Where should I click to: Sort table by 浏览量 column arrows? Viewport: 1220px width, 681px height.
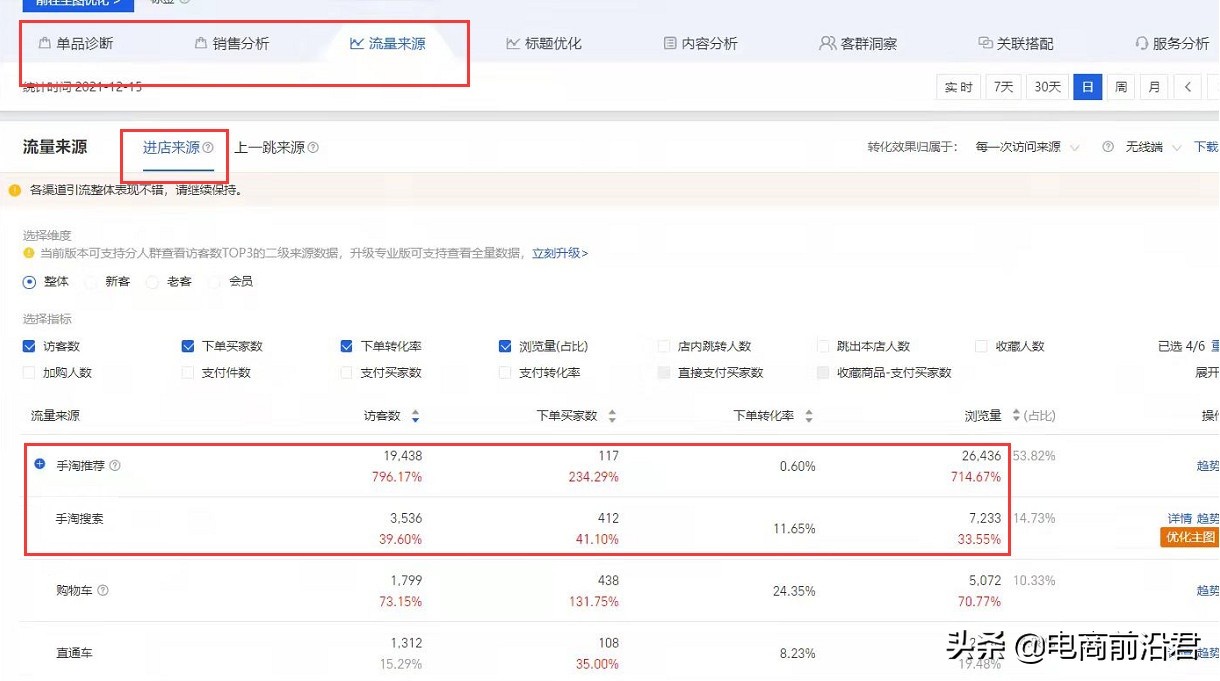1016,416
